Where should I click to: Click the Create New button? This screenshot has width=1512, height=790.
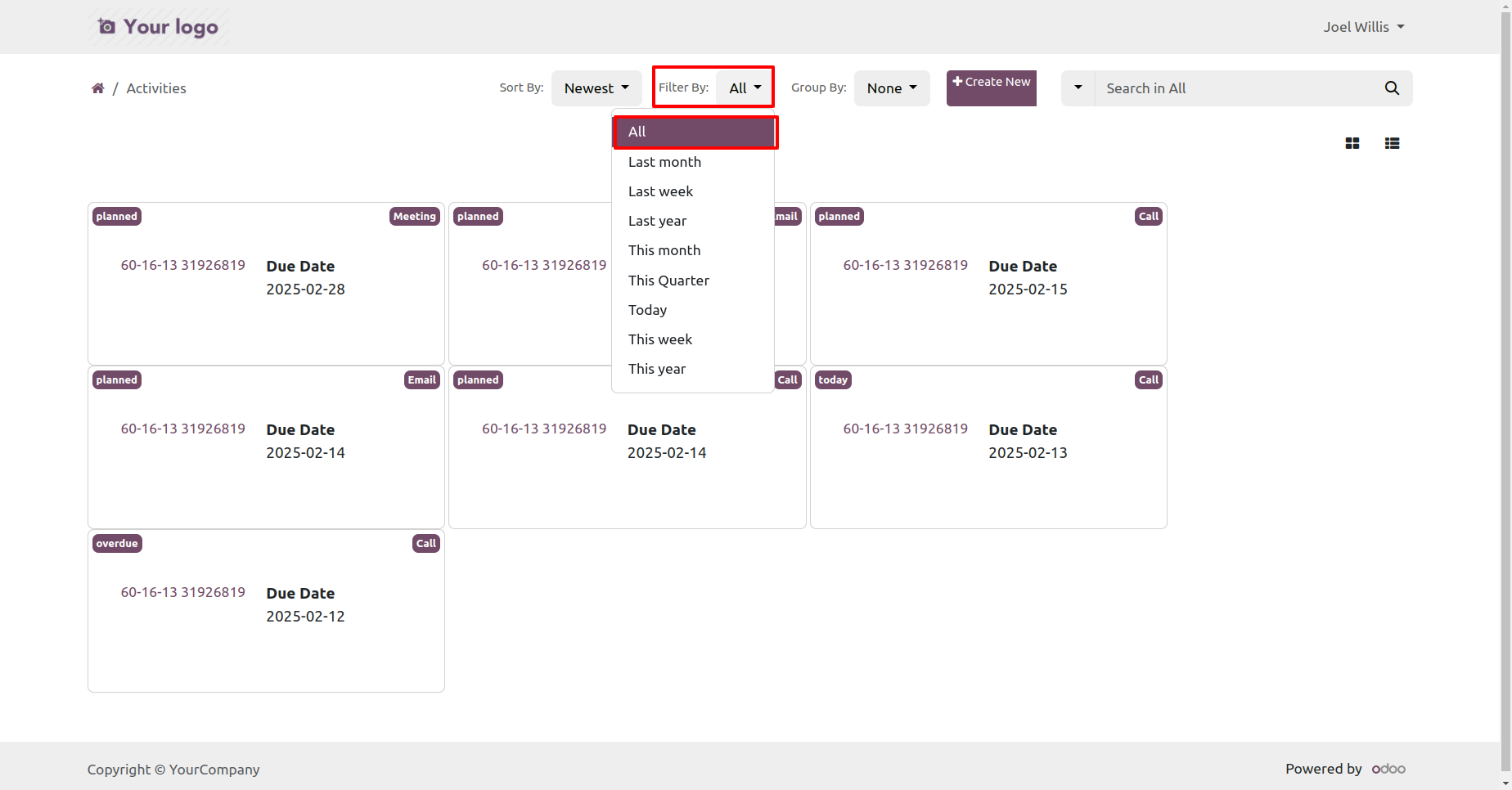coord(992,88)
